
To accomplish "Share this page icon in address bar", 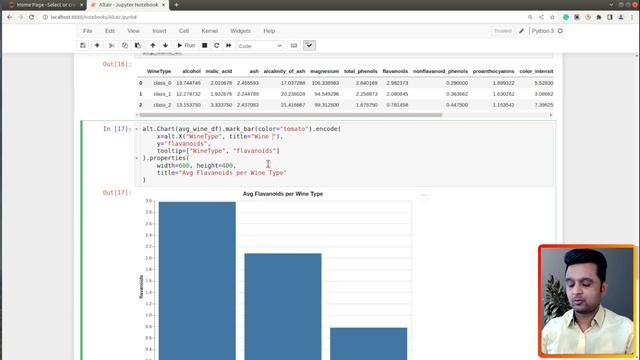I will pos(541,17).
